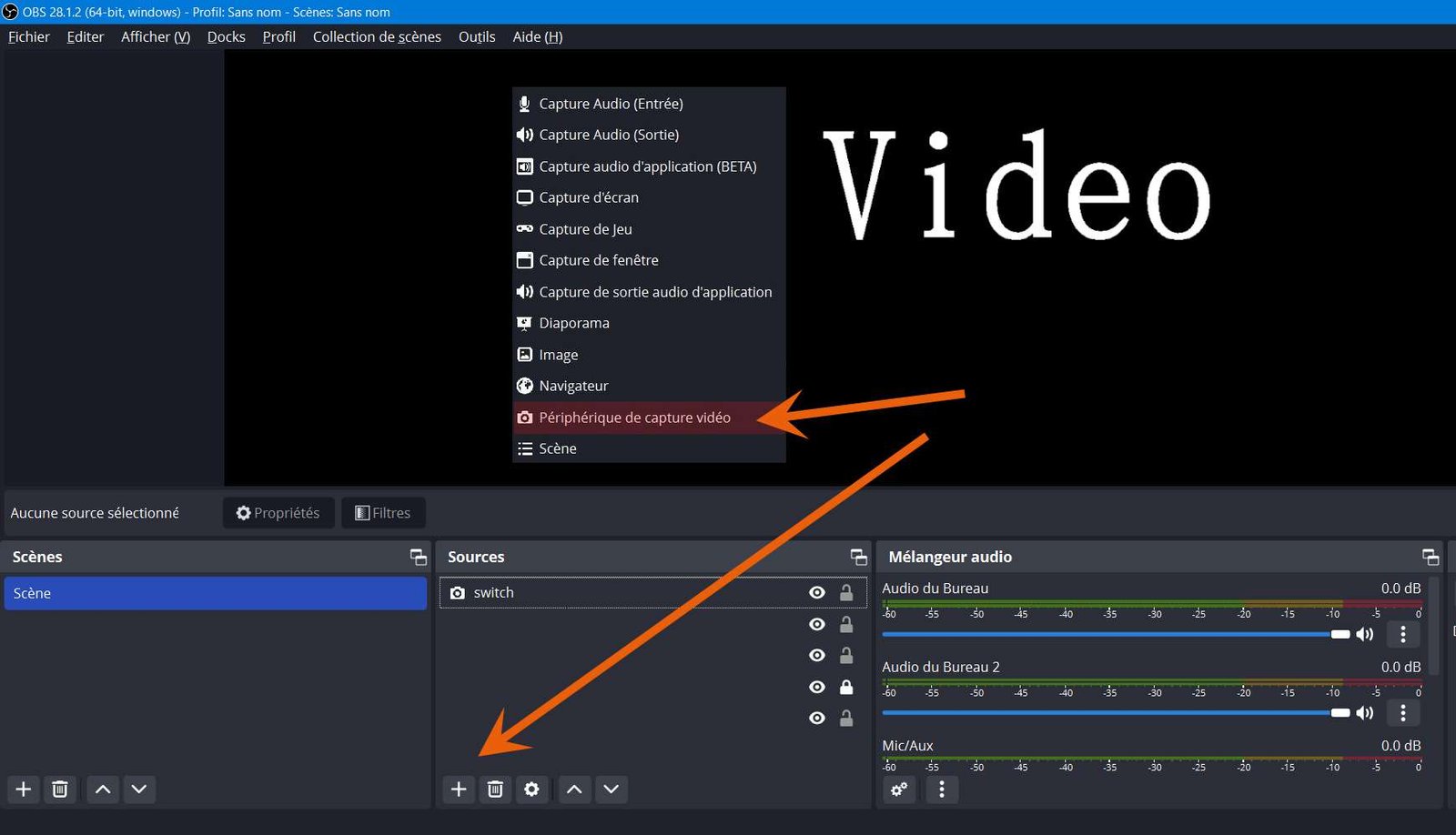Open the Afficher menu
Screen dimensions: 1456x835
156,36
